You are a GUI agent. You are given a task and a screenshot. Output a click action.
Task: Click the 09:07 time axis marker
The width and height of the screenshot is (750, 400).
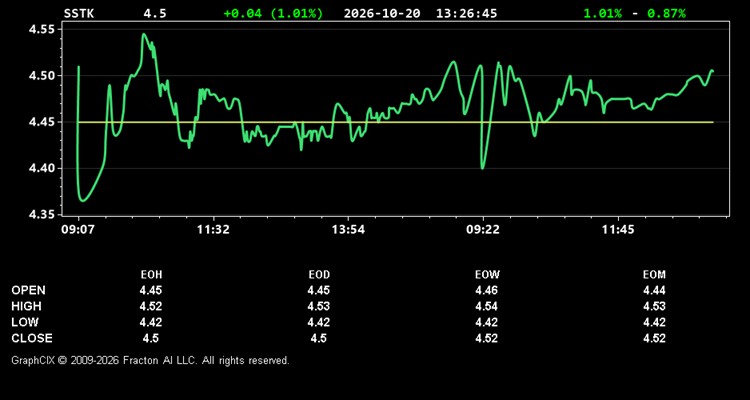(x=79, y=230)
